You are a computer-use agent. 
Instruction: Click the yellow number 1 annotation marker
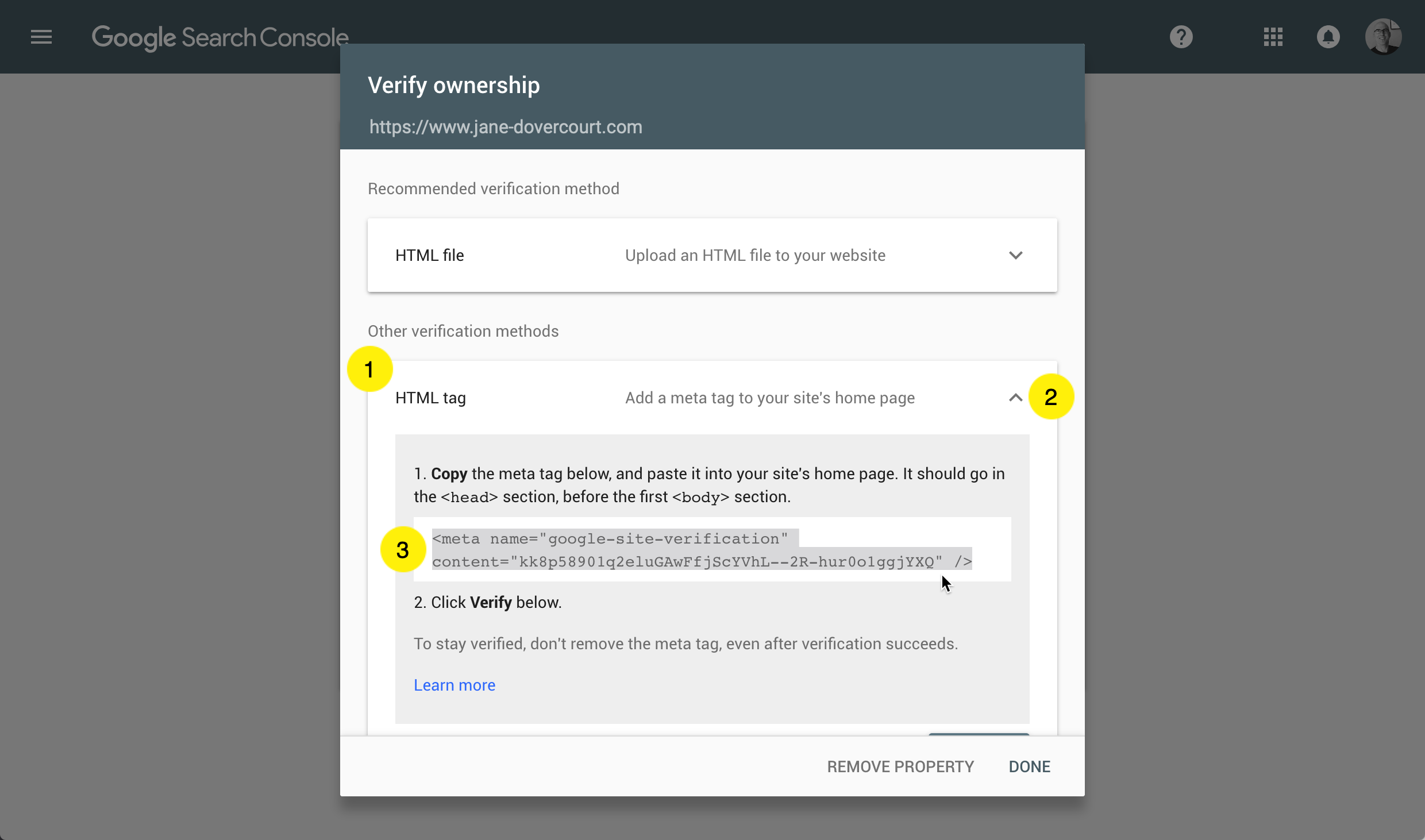pos(369,369)
